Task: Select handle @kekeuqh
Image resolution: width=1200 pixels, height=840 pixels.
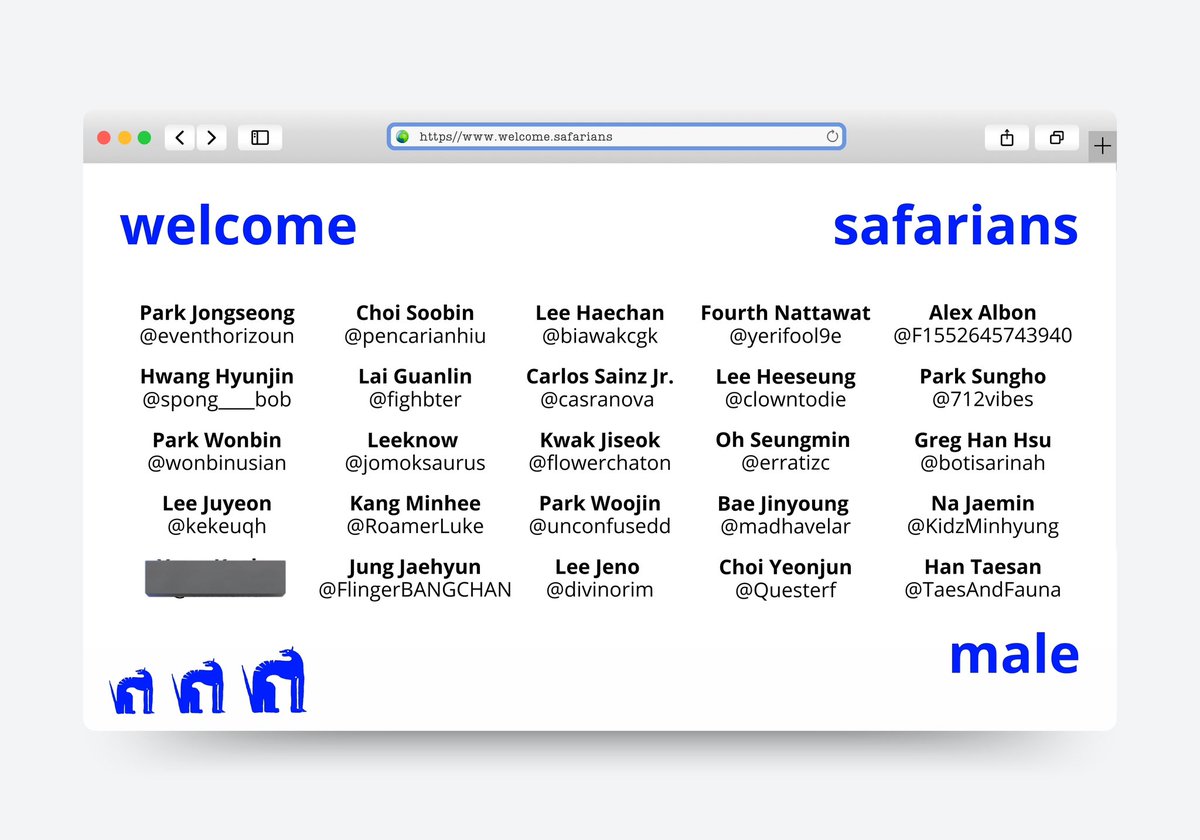Action: (x=217, y=527)
